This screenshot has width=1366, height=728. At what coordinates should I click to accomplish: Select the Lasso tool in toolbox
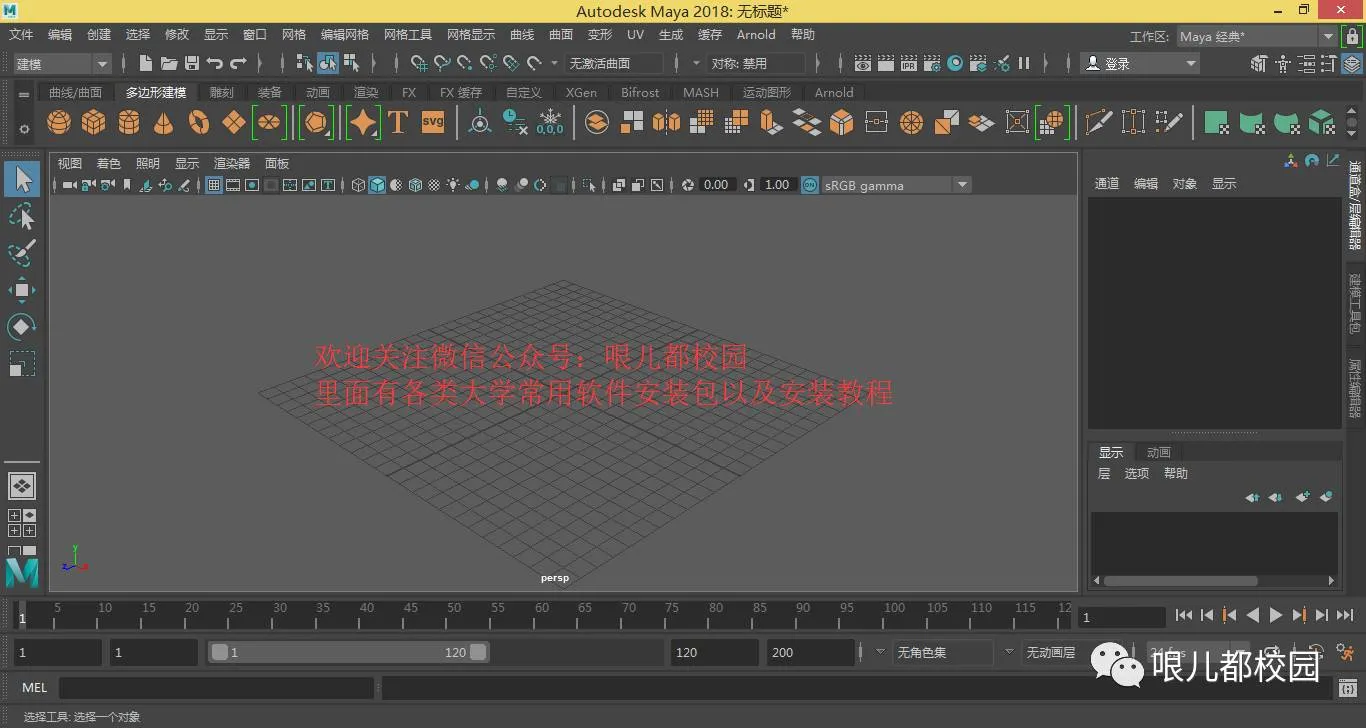[22, 216]
